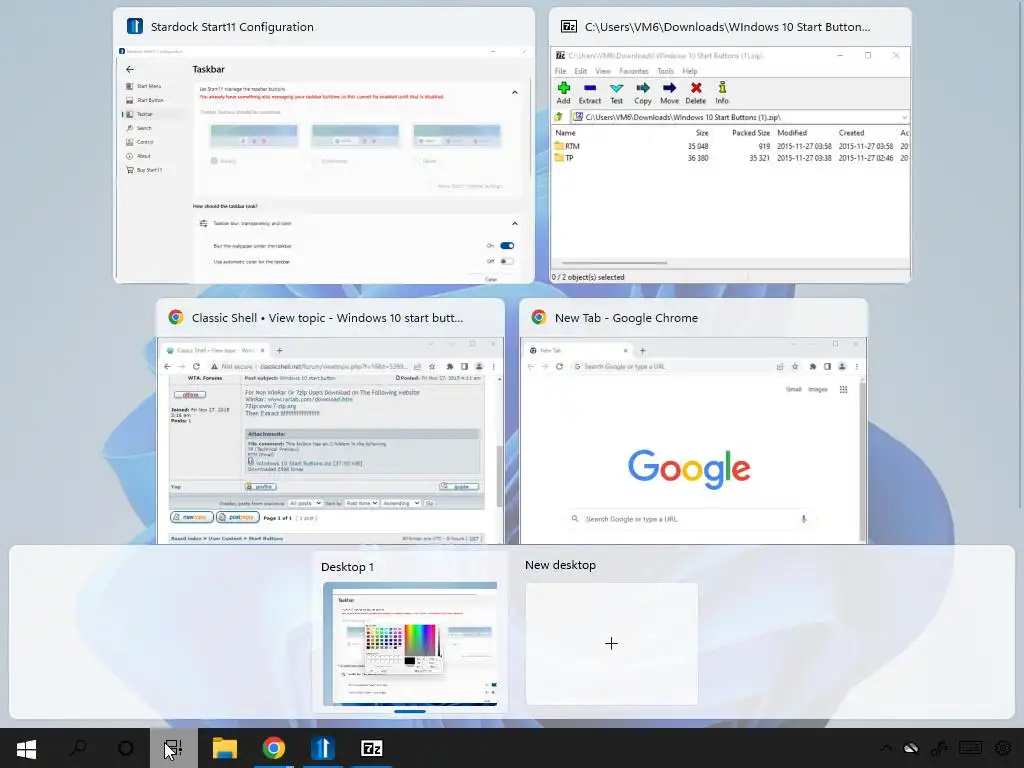The height and width of the screenshot is (768, 1024).
Task: Open the Post time sort dropdown
Action: 361,504
